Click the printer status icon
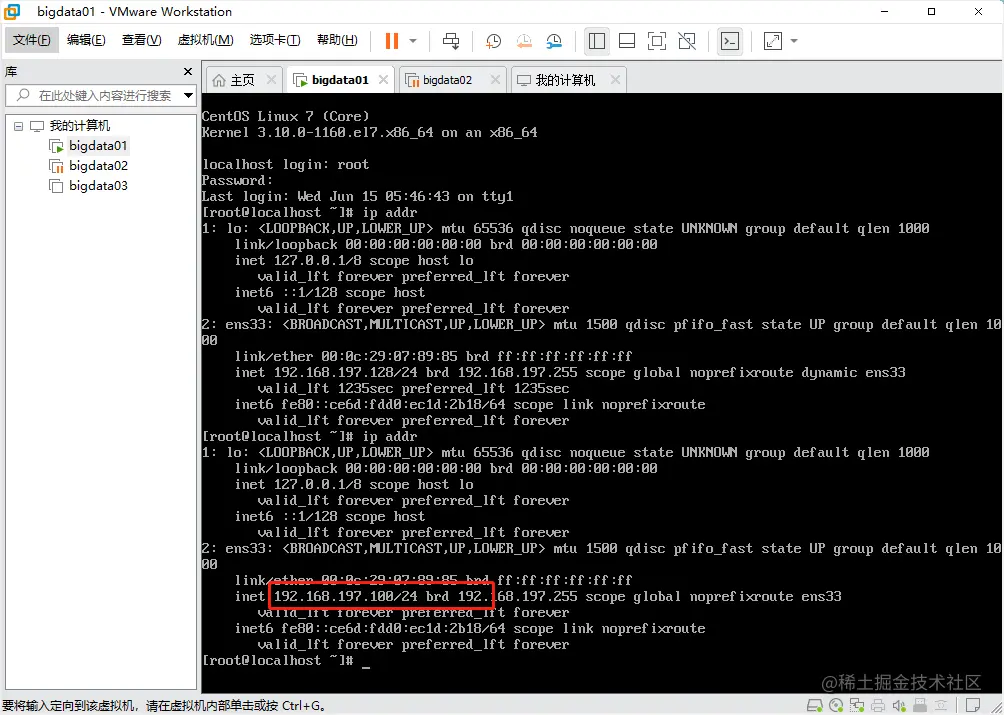1004x715 pixels. click(878, 705)
